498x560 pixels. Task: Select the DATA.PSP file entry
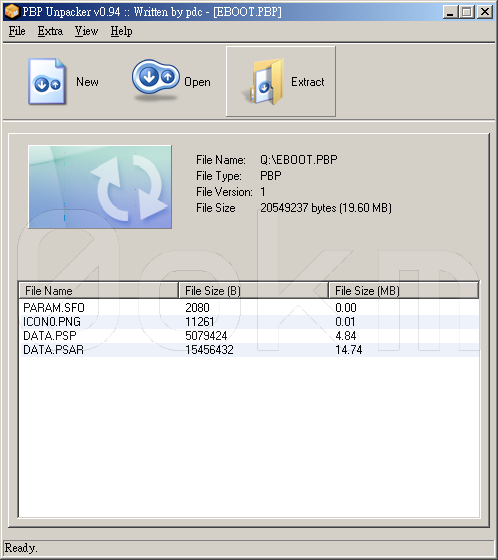(249, 336)
